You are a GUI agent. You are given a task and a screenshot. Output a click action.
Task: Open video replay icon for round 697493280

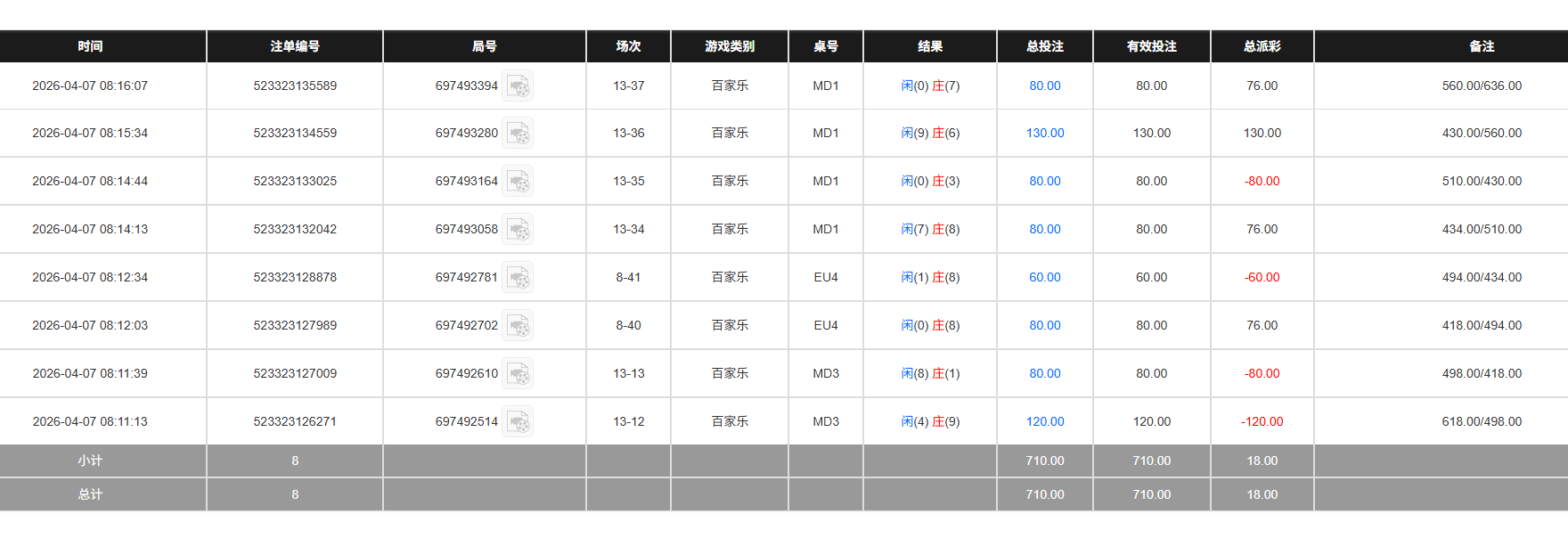[518, 134]
